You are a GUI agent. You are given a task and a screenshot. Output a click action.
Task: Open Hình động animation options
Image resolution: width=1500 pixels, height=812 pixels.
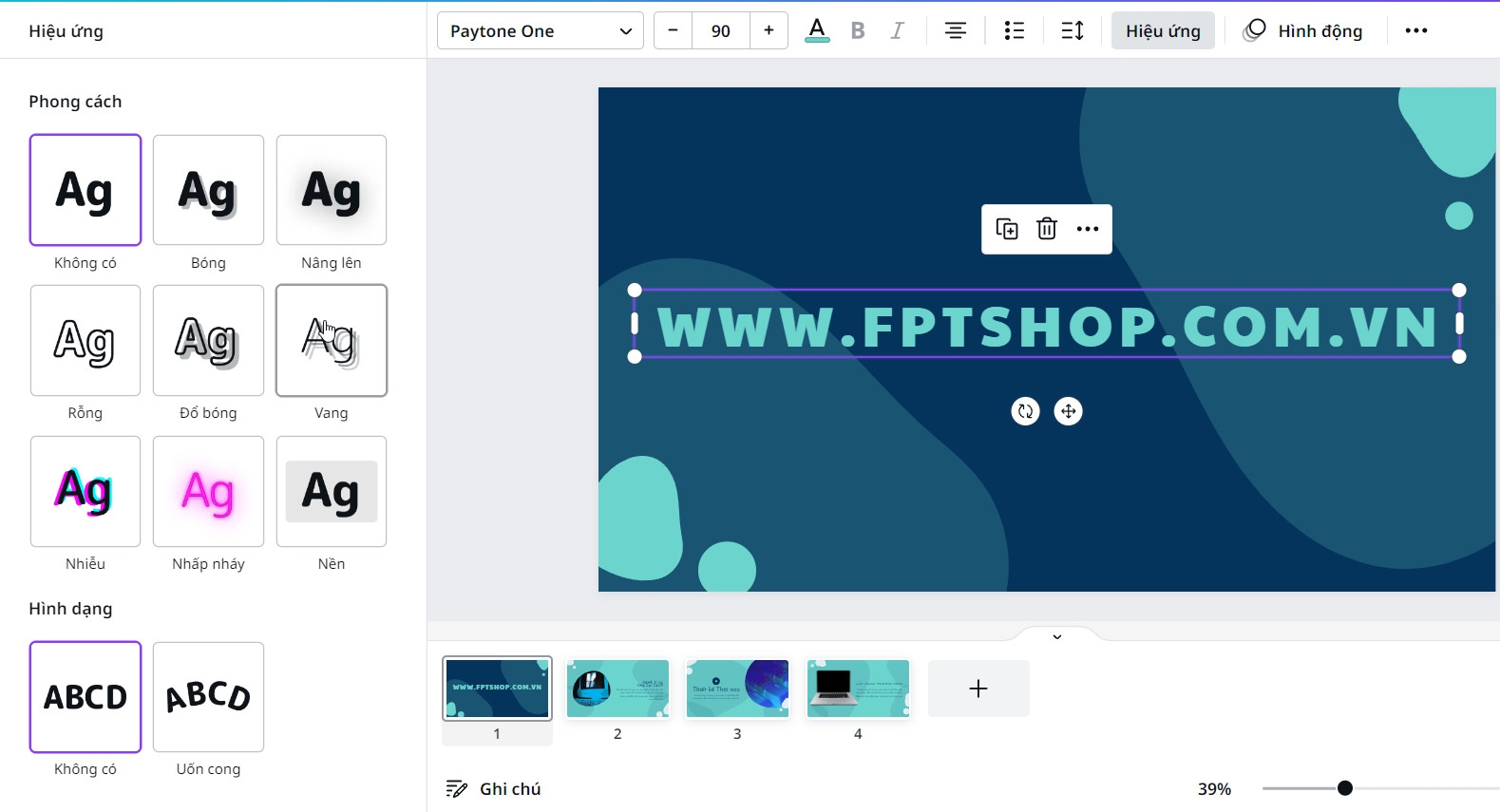pyautogui.click(x=1302, y=30)
